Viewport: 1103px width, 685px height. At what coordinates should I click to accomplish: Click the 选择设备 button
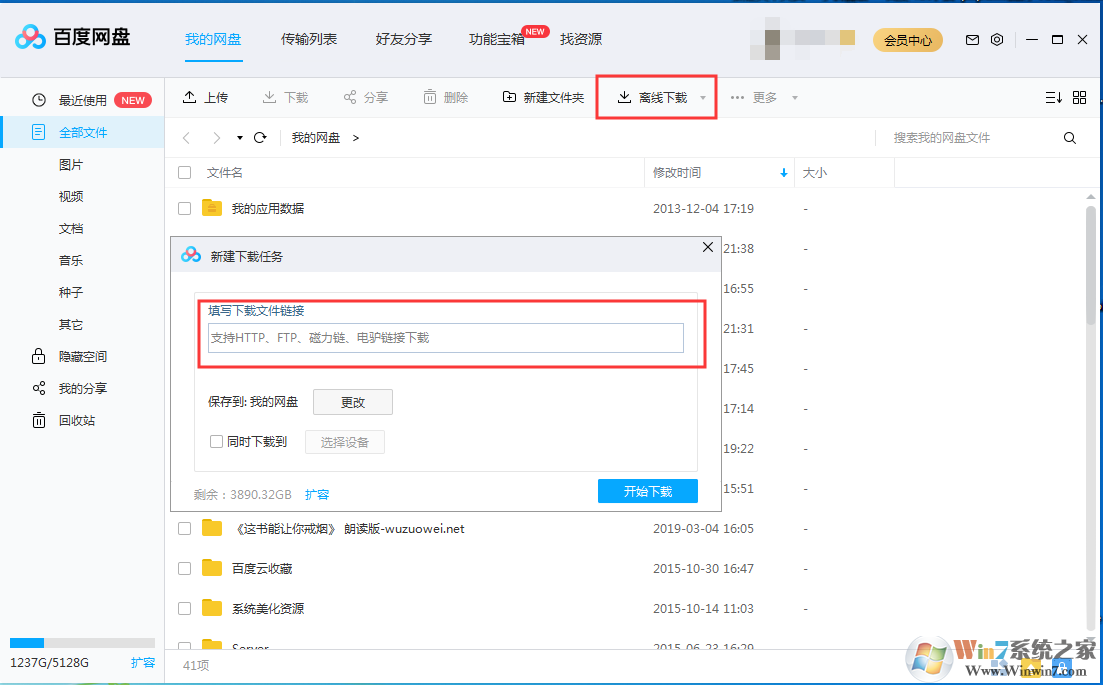[x=345, y=442]
